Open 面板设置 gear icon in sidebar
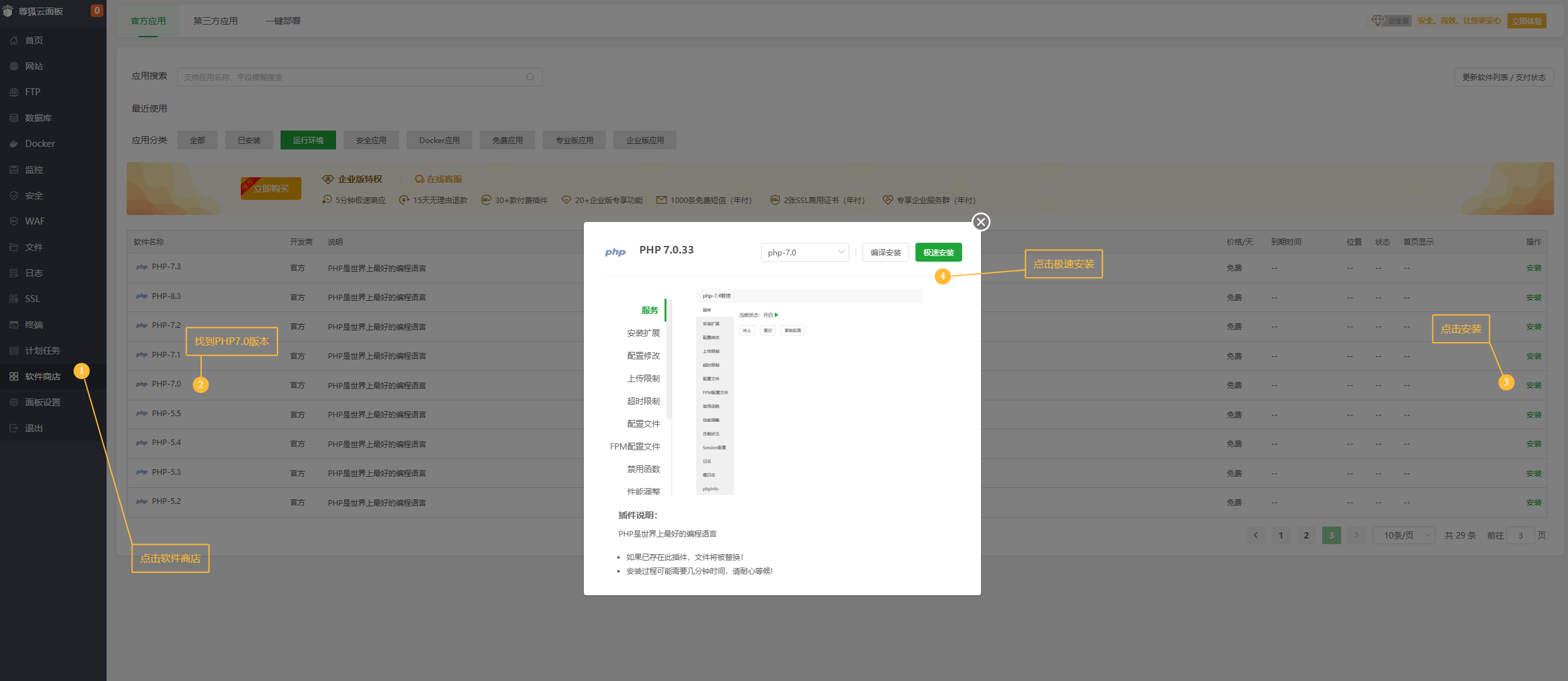Image resolution: width=1568 pixels, height=681 pixels. pyautogui.click(x=14, y=402)
